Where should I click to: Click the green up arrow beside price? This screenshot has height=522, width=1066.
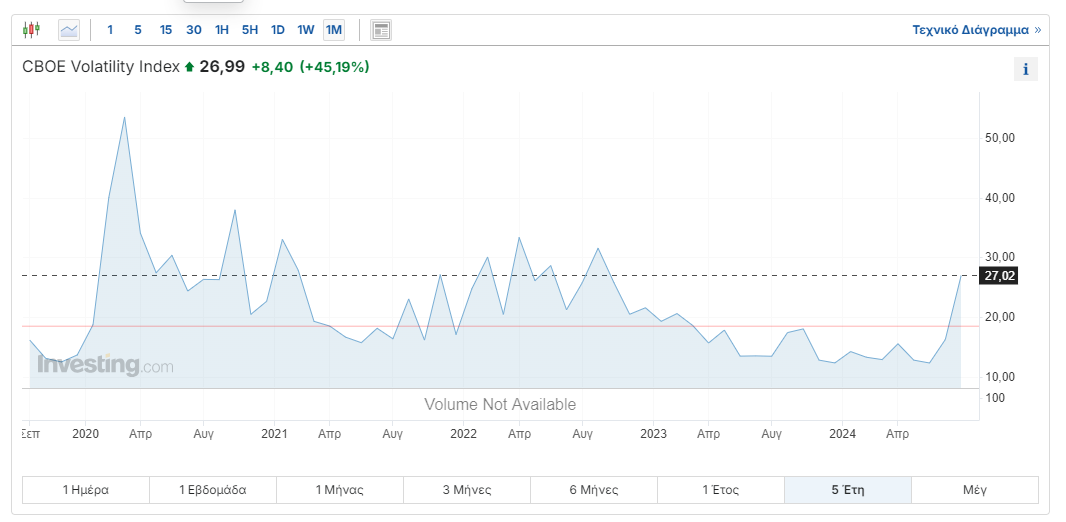click(189, 68)
